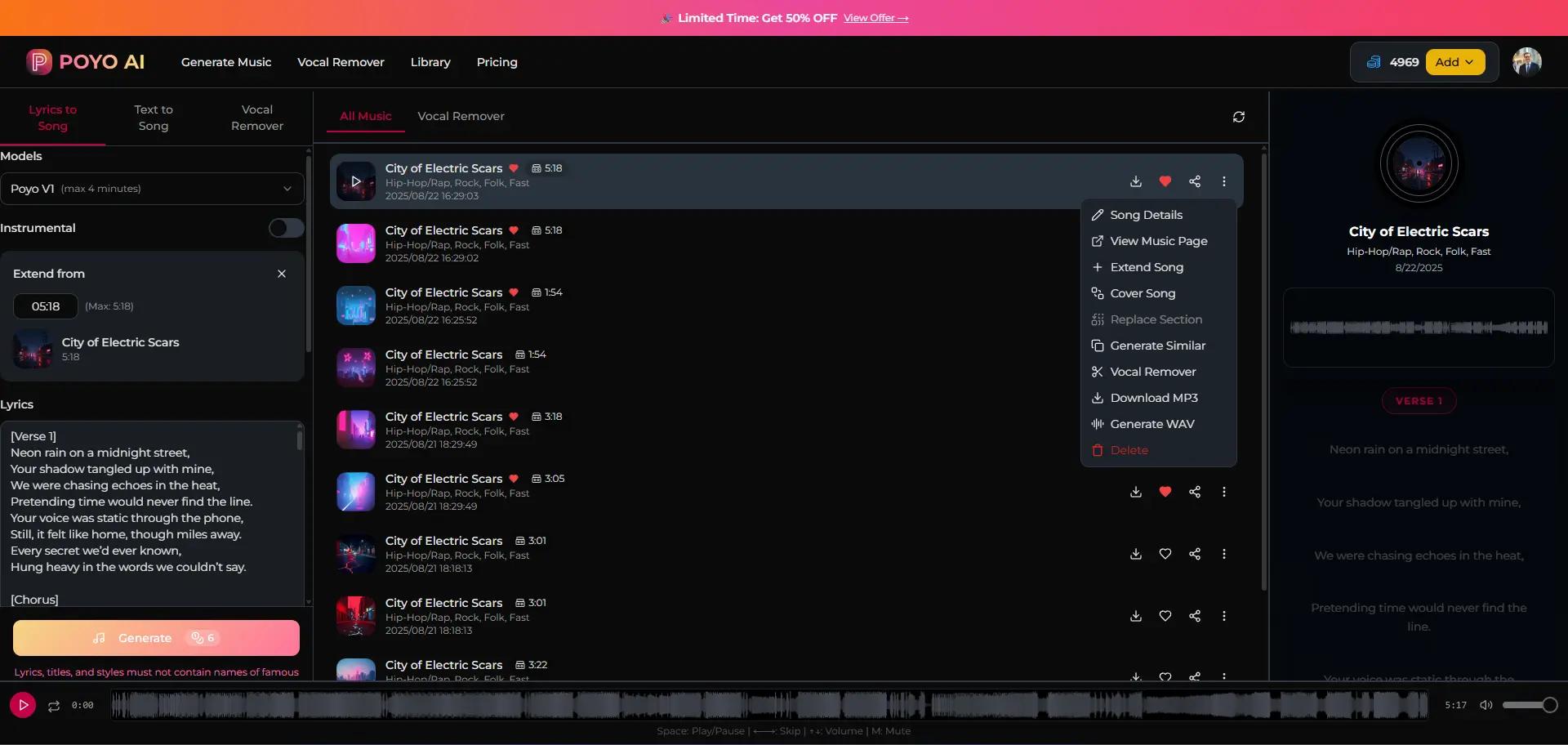Like the song dated 2025/08/21 18:18:13
This screenshot has height=745, width=1568.
[x=1165, y=554]
